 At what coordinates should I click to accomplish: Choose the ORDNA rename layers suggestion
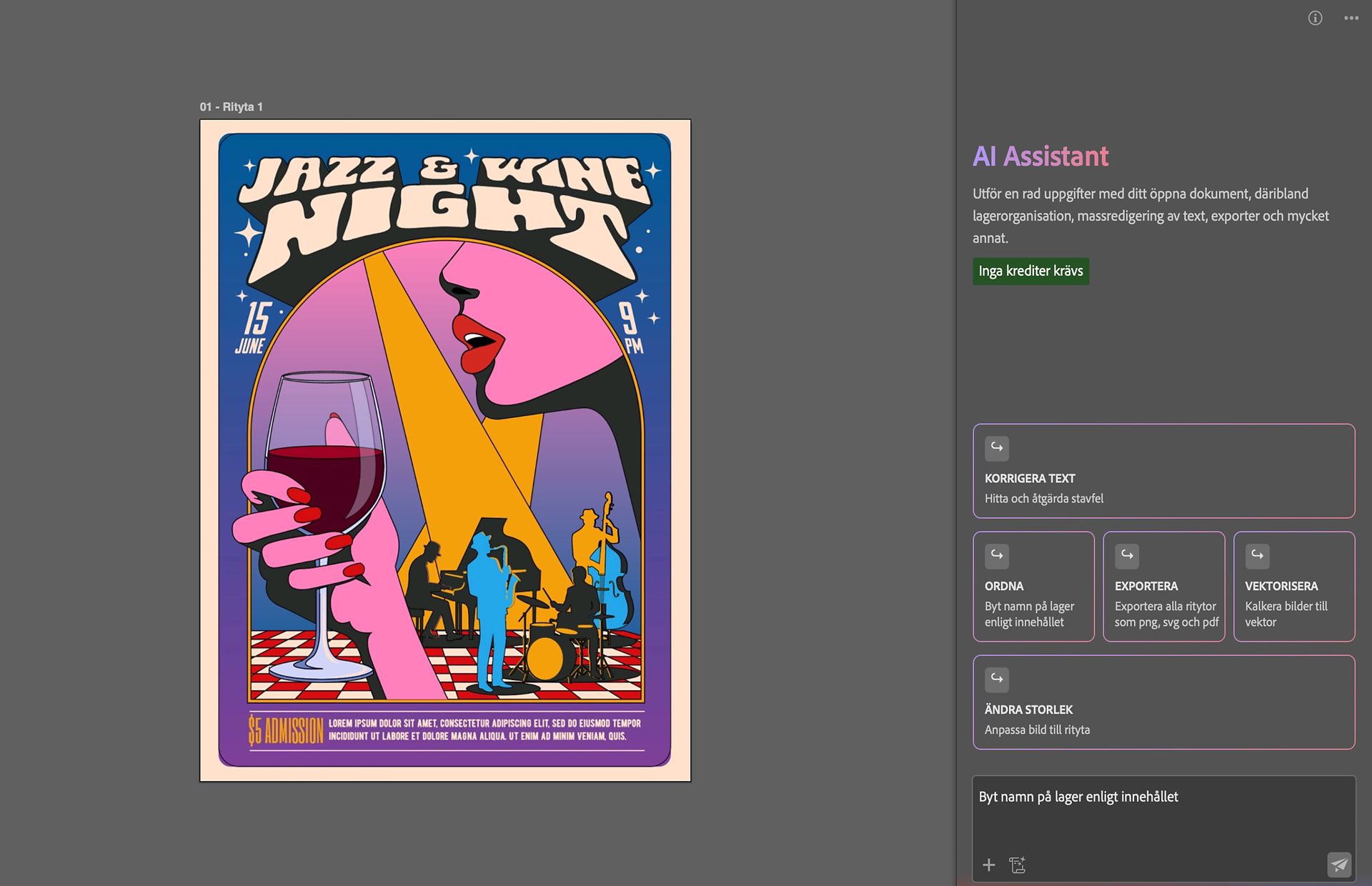[x=1033, y=587]
